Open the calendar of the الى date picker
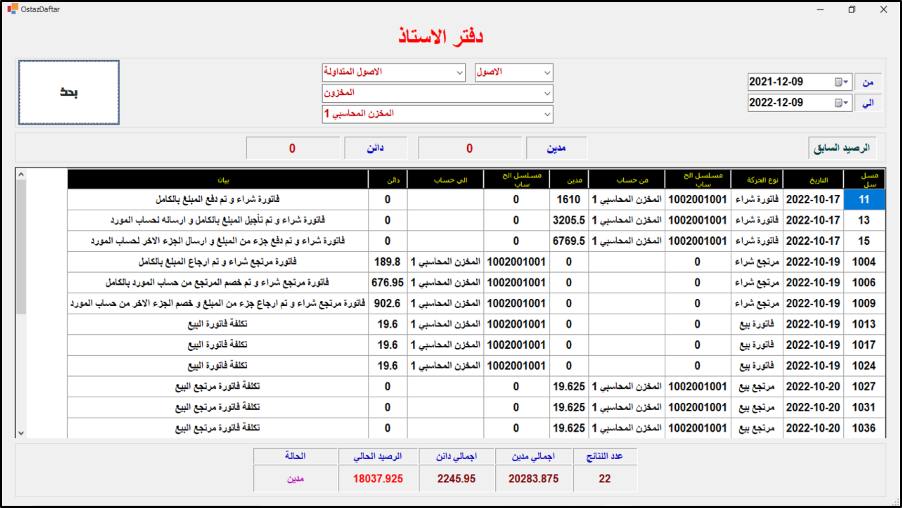 841,103
